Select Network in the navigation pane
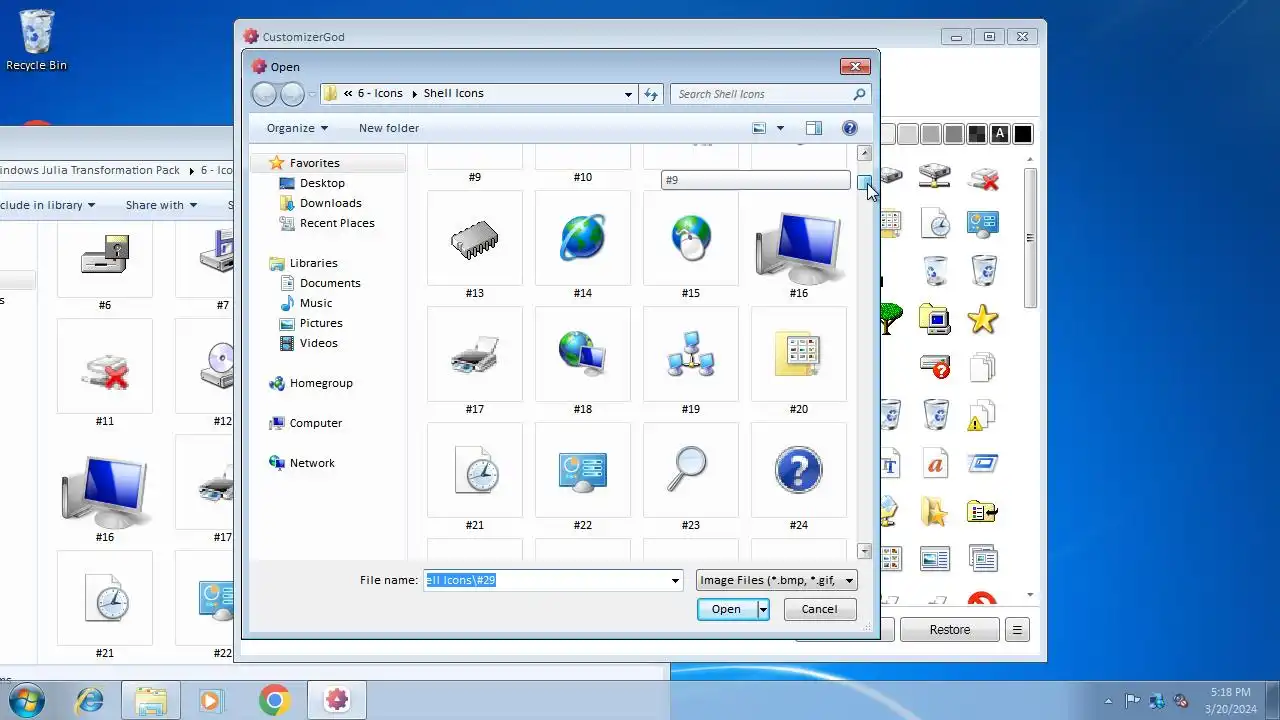1280x720 pixels. [x=312, y=463]
